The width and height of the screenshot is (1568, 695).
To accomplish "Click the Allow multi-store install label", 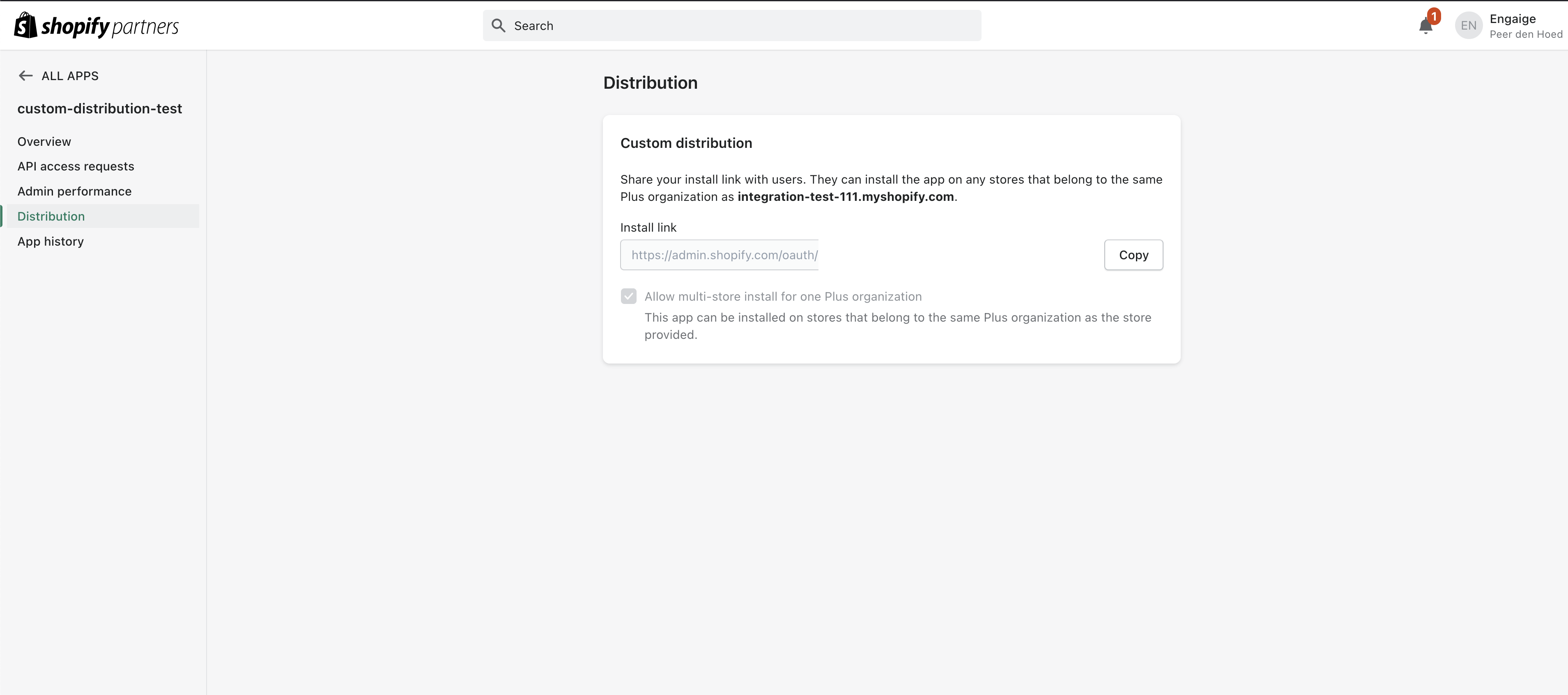I will (x=783, y=297).
